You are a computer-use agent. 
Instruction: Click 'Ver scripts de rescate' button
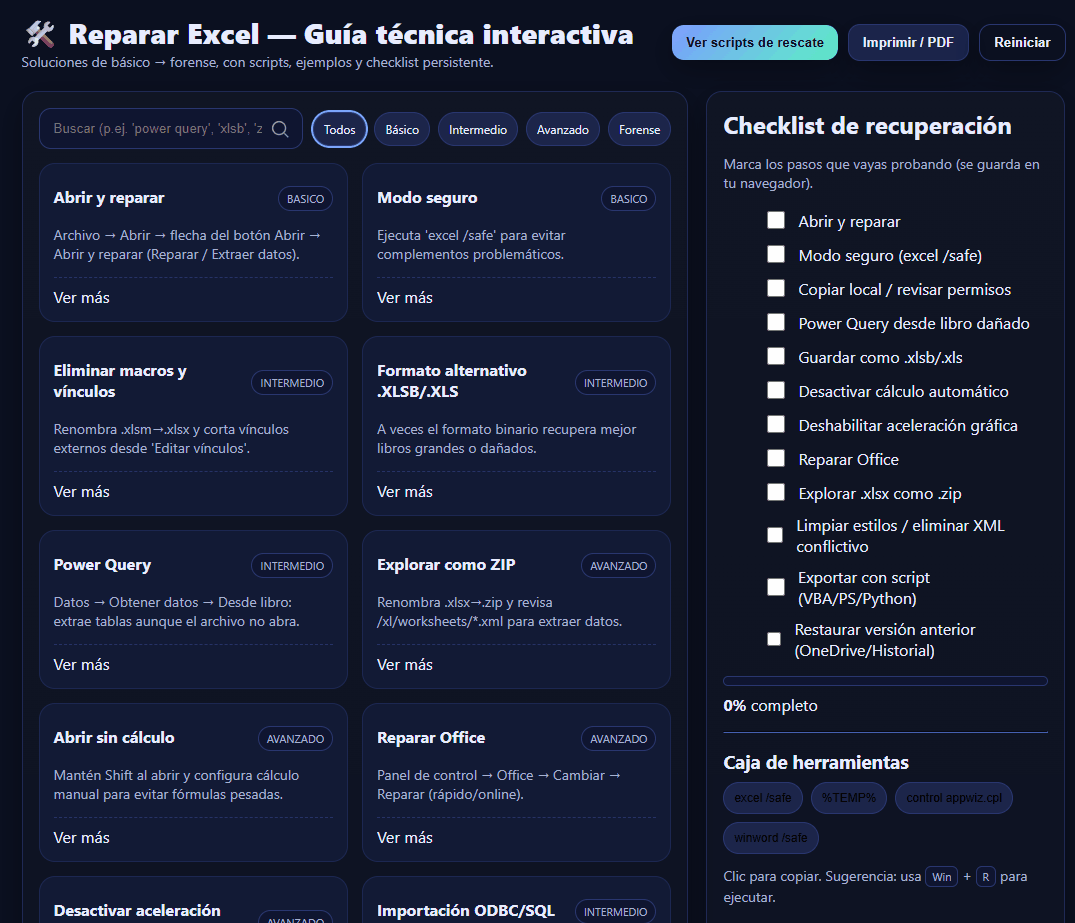[x=755, y=43]
